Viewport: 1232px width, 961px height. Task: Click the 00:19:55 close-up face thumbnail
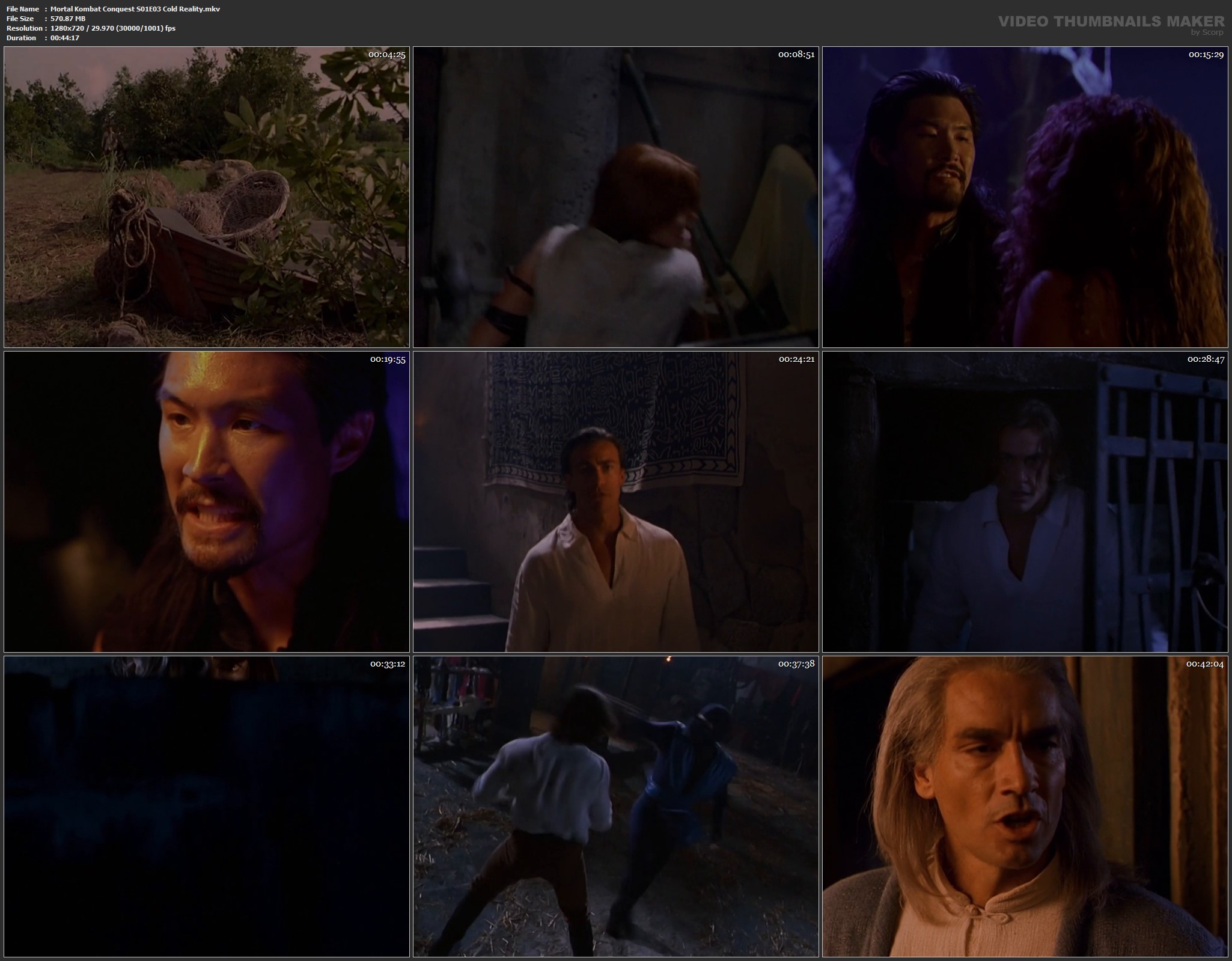tap(206, 502)
